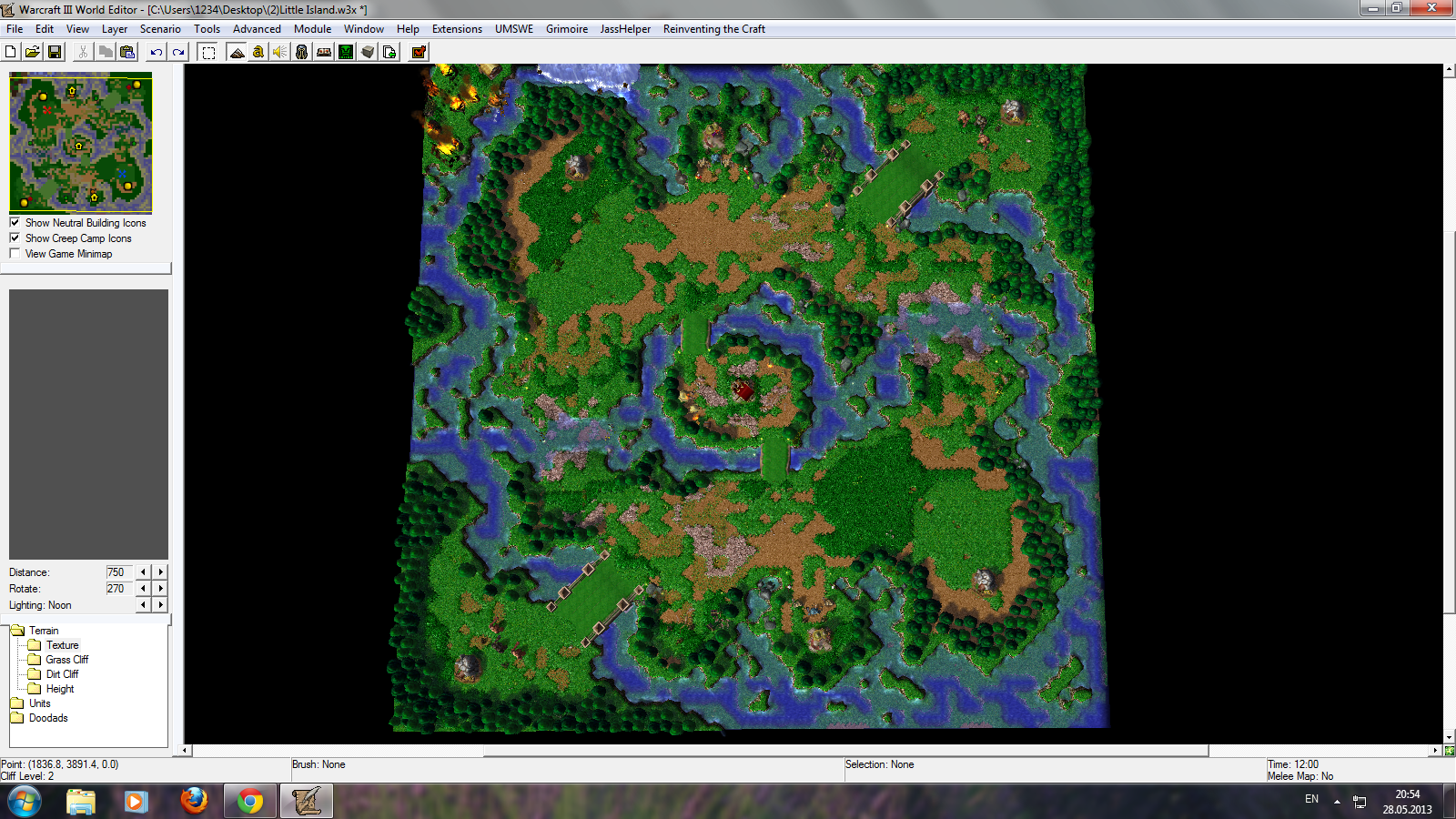1456x819 pixels.
Task: Open the Scenario menu
Action: pos(160,29)
